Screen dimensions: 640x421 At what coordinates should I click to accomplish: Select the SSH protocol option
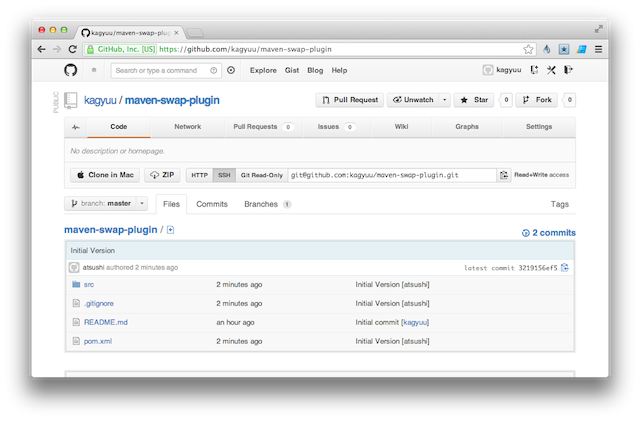click(224, 175)
